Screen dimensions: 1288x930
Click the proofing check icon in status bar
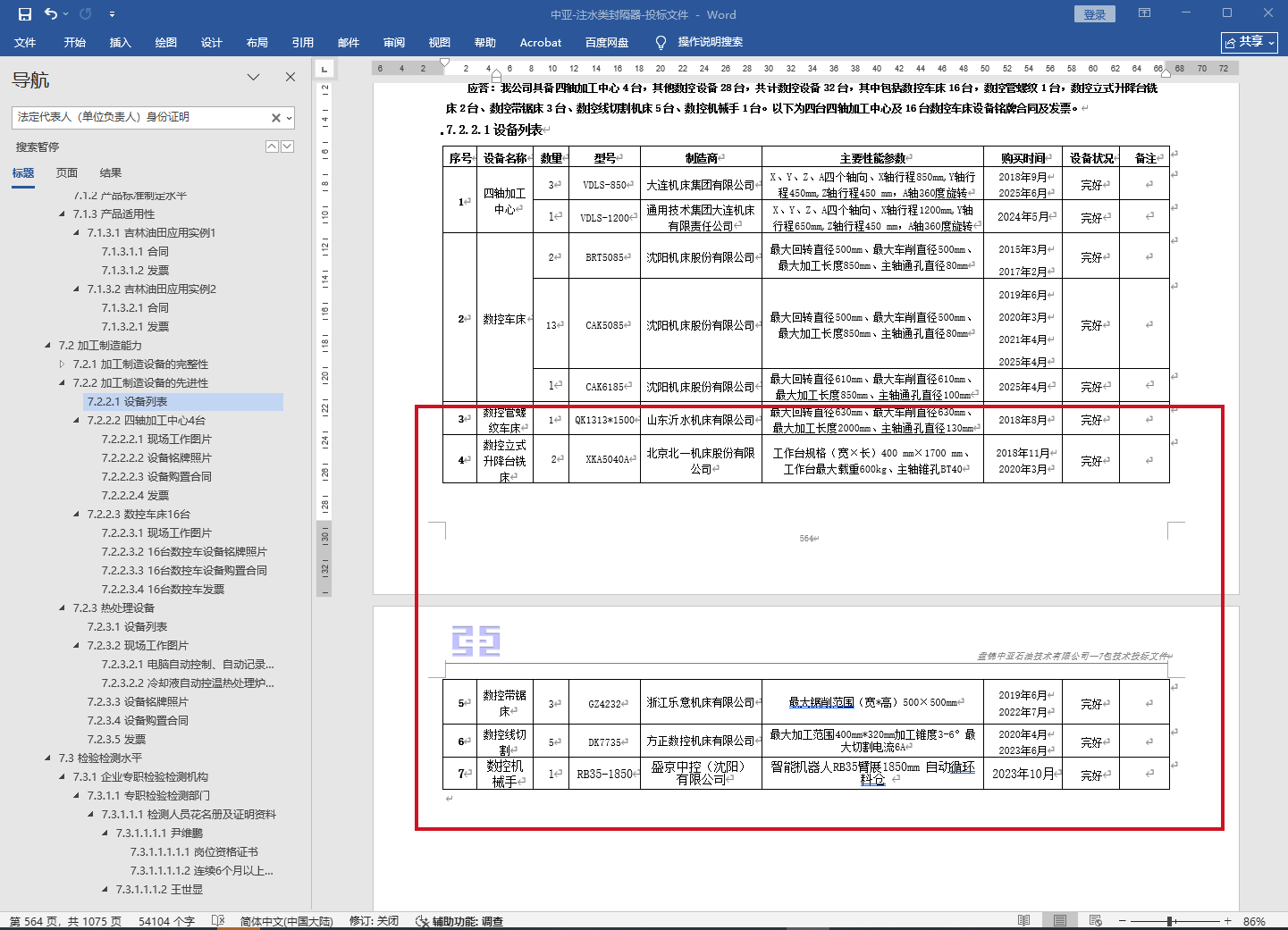coord(218,921)
